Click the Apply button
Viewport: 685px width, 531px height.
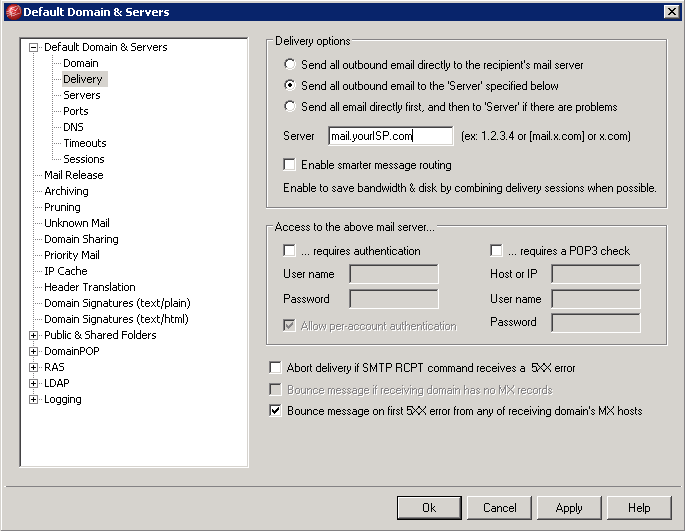[569, 508]
